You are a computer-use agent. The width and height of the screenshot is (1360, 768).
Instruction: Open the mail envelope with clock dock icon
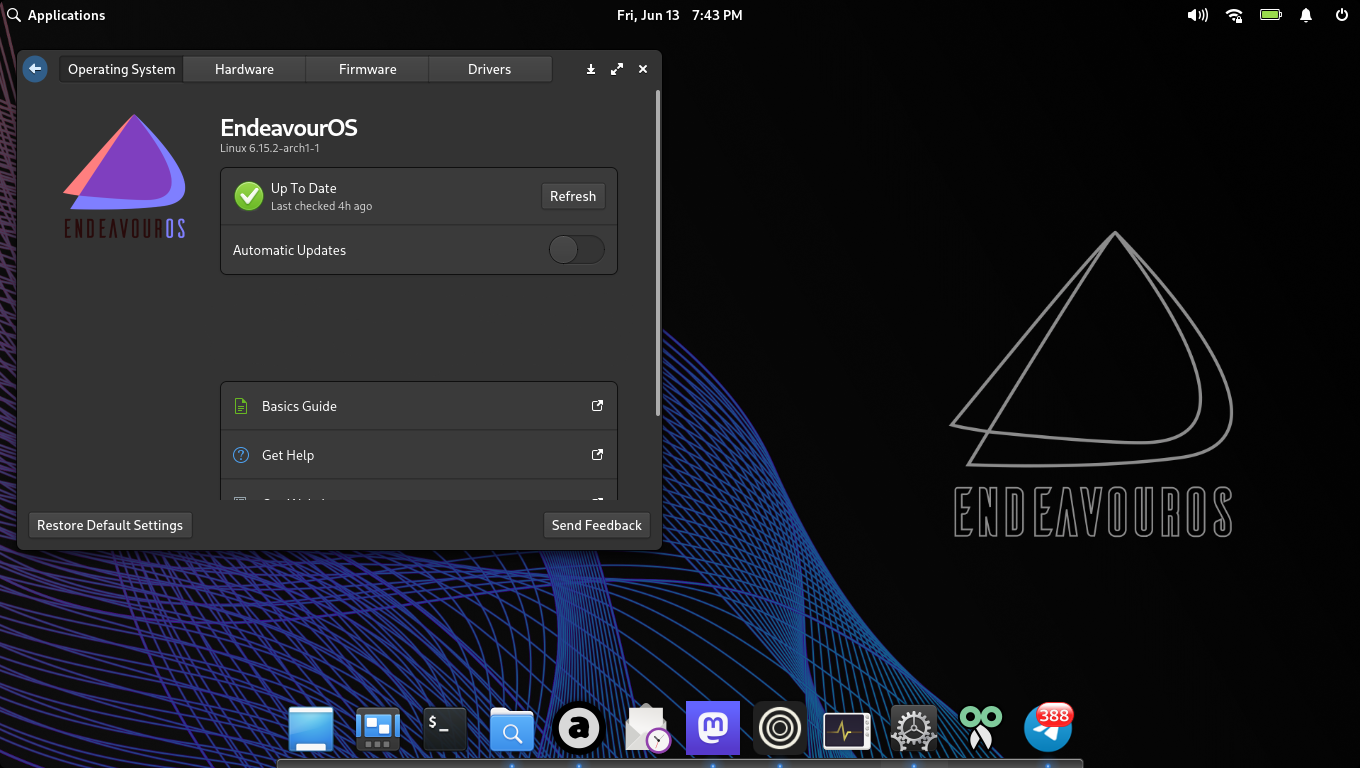pos(647,729)
